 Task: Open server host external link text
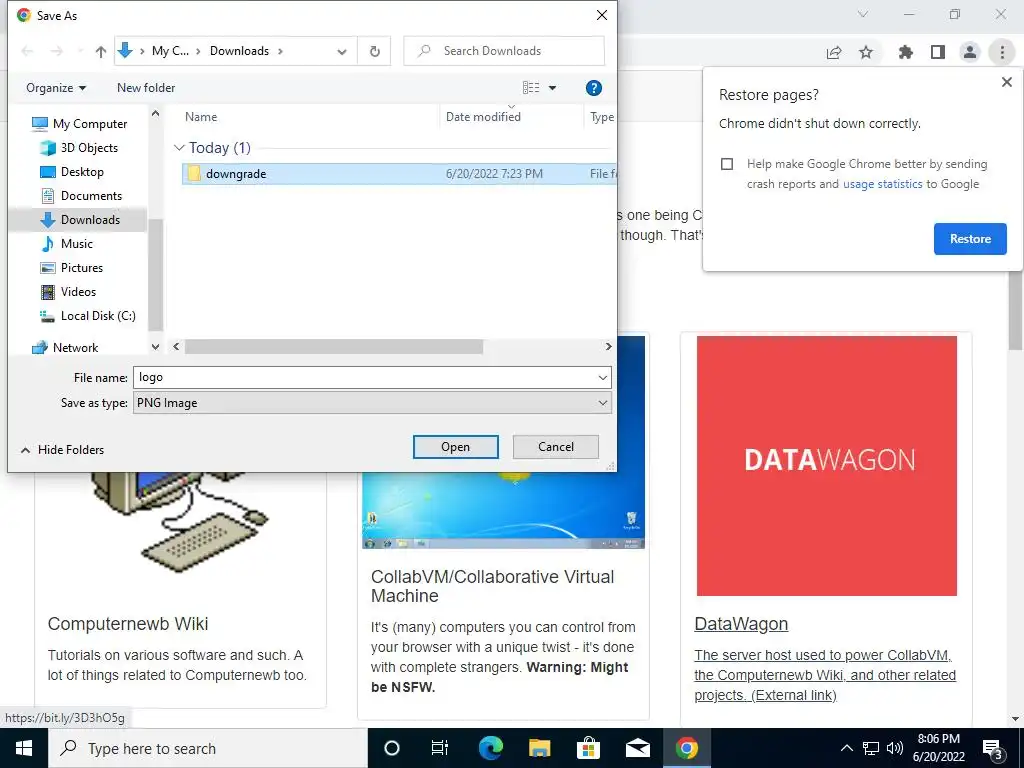point(825,675)
